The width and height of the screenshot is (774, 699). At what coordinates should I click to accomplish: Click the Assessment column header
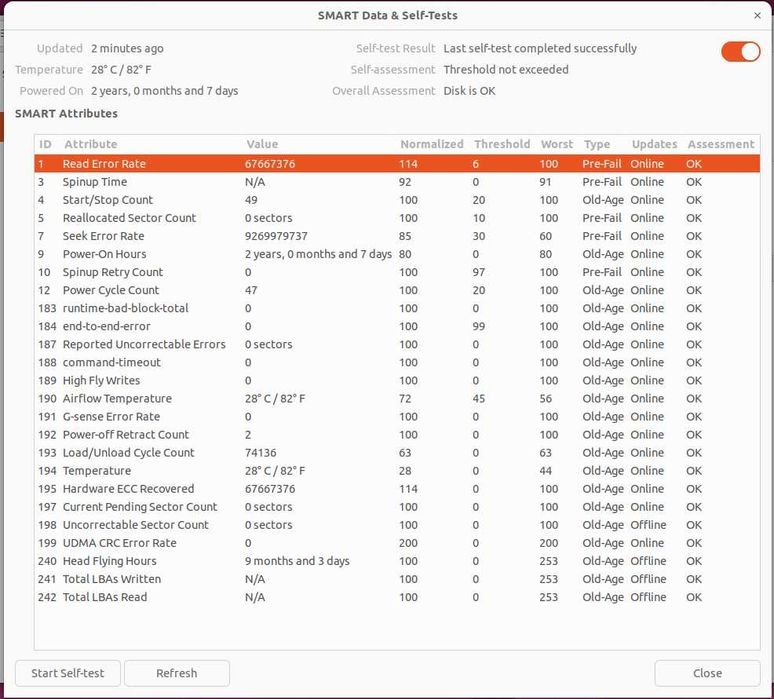[721, 144]
